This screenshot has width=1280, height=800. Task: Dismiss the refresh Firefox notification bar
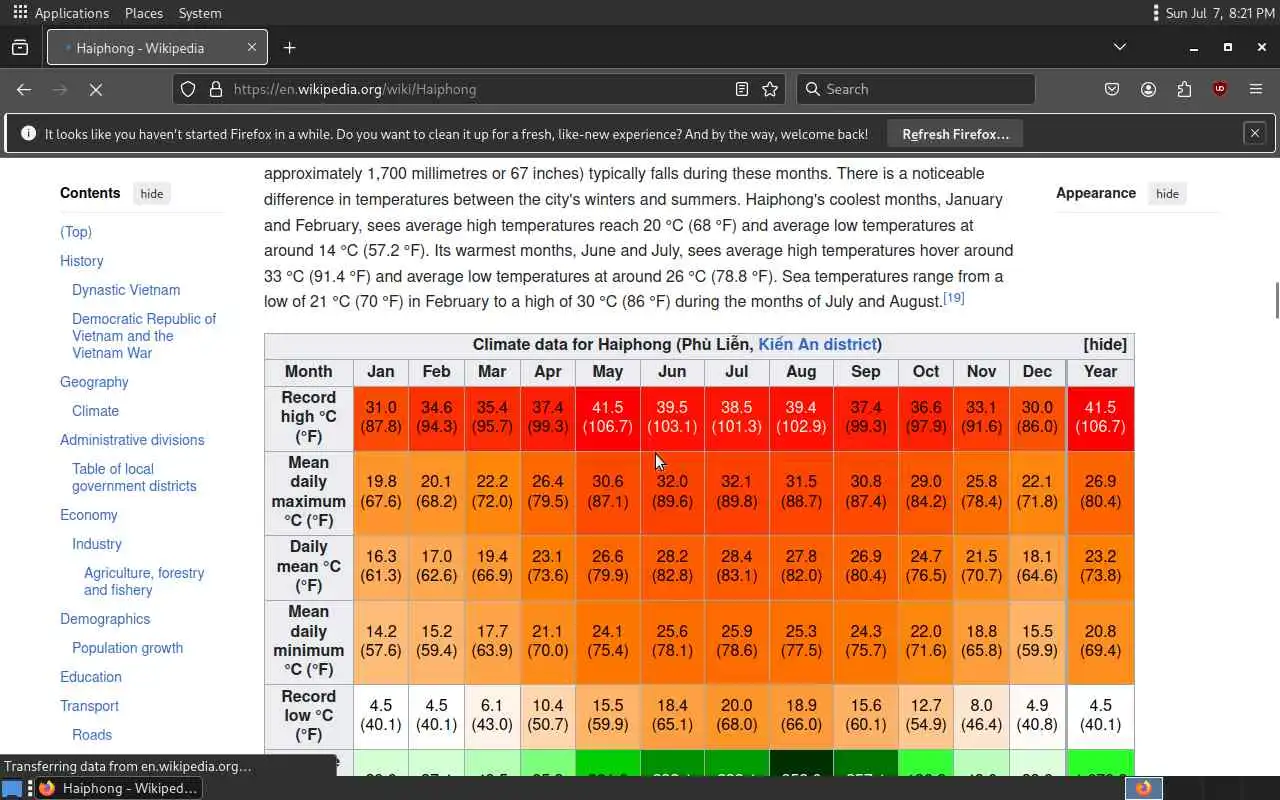coord(1254,133)
